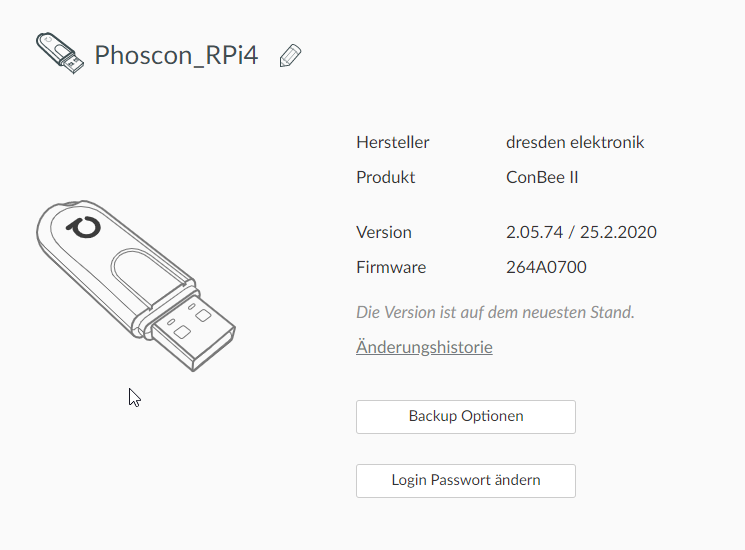Click the 'Die Version ist auf dem neuesten Stand' message
Viewport: 745px width, 550px height.
[x=495, y=312]
